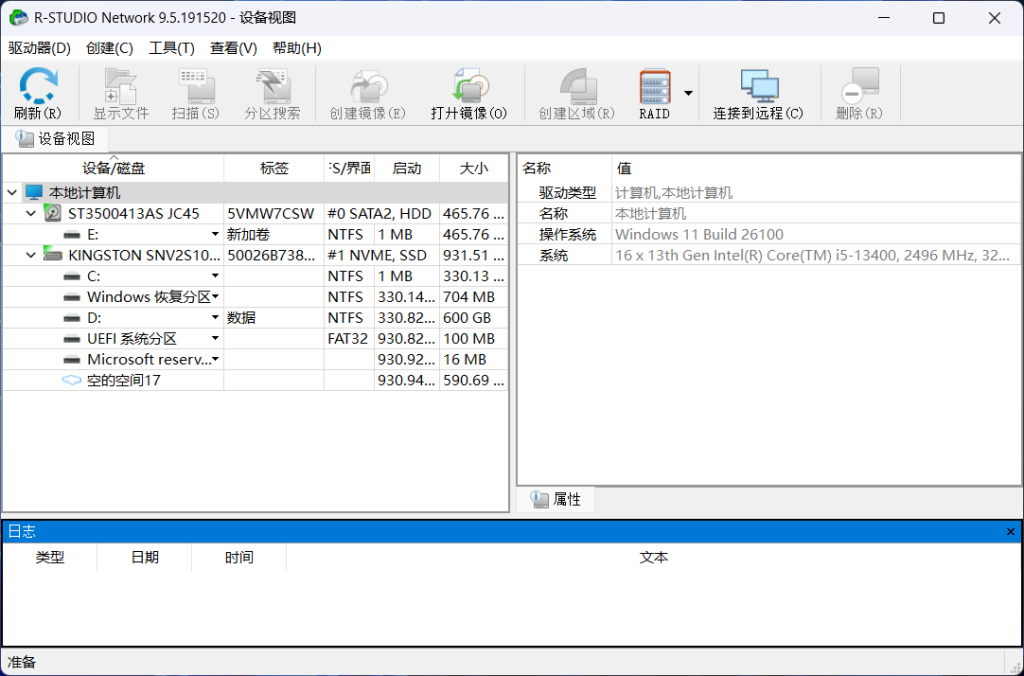The image size is (1024, 676).
Task: Open the dropdown arrow next to drive D:
Action: coord(216,317)
